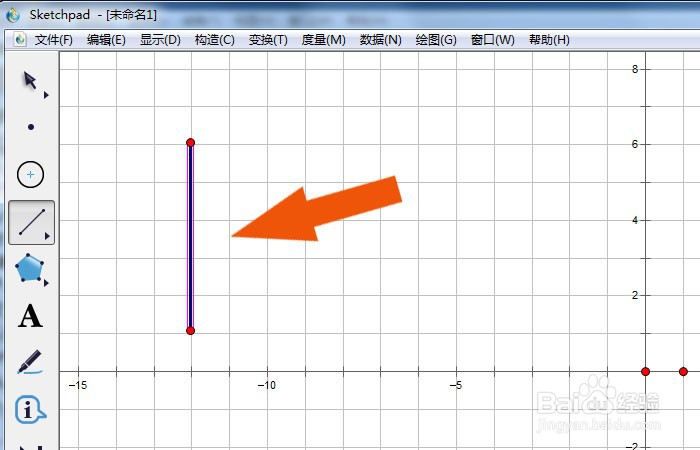
Task: Open the 变换(T) menu
Action: (268, 40)
